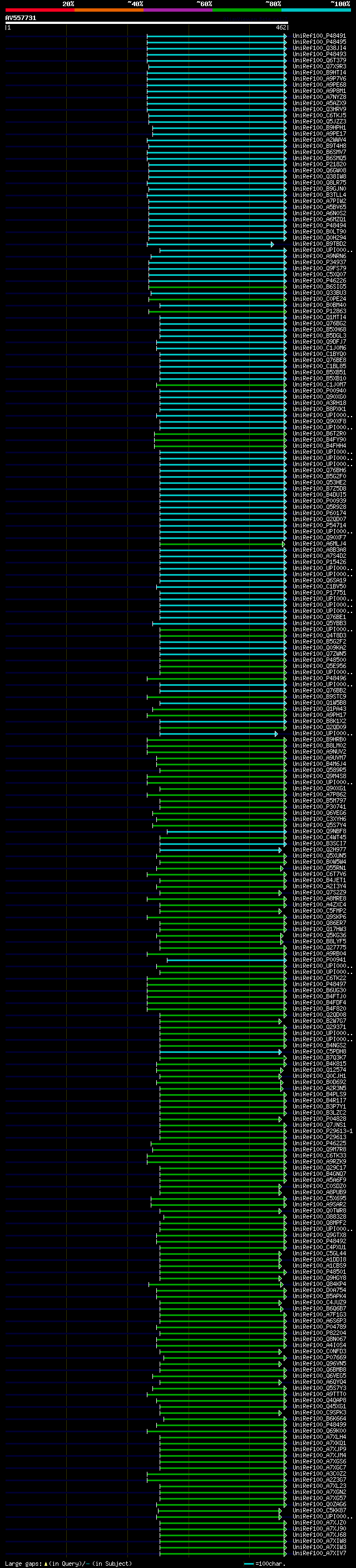Select the UniRef100_P29613-1 entry

pos(322,1130)
